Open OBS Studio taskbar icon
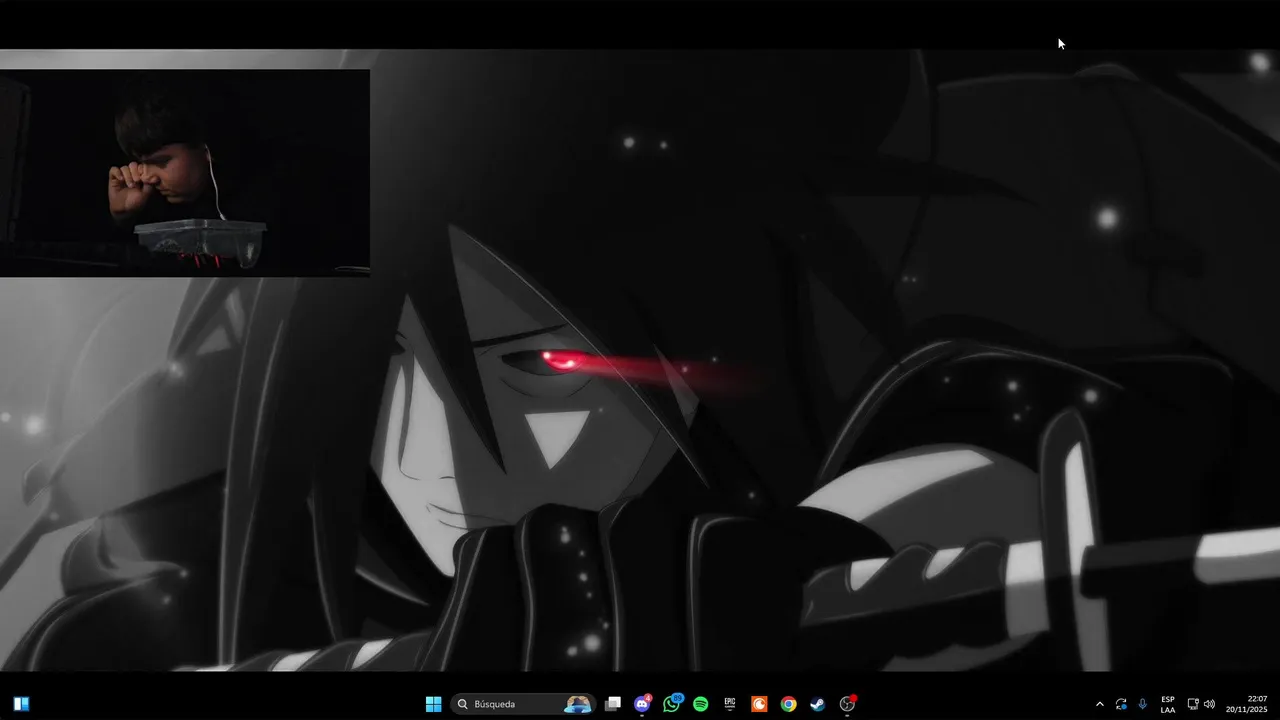Image resolution: width=1280 pixels, height=720 pixels. (847, 704)
